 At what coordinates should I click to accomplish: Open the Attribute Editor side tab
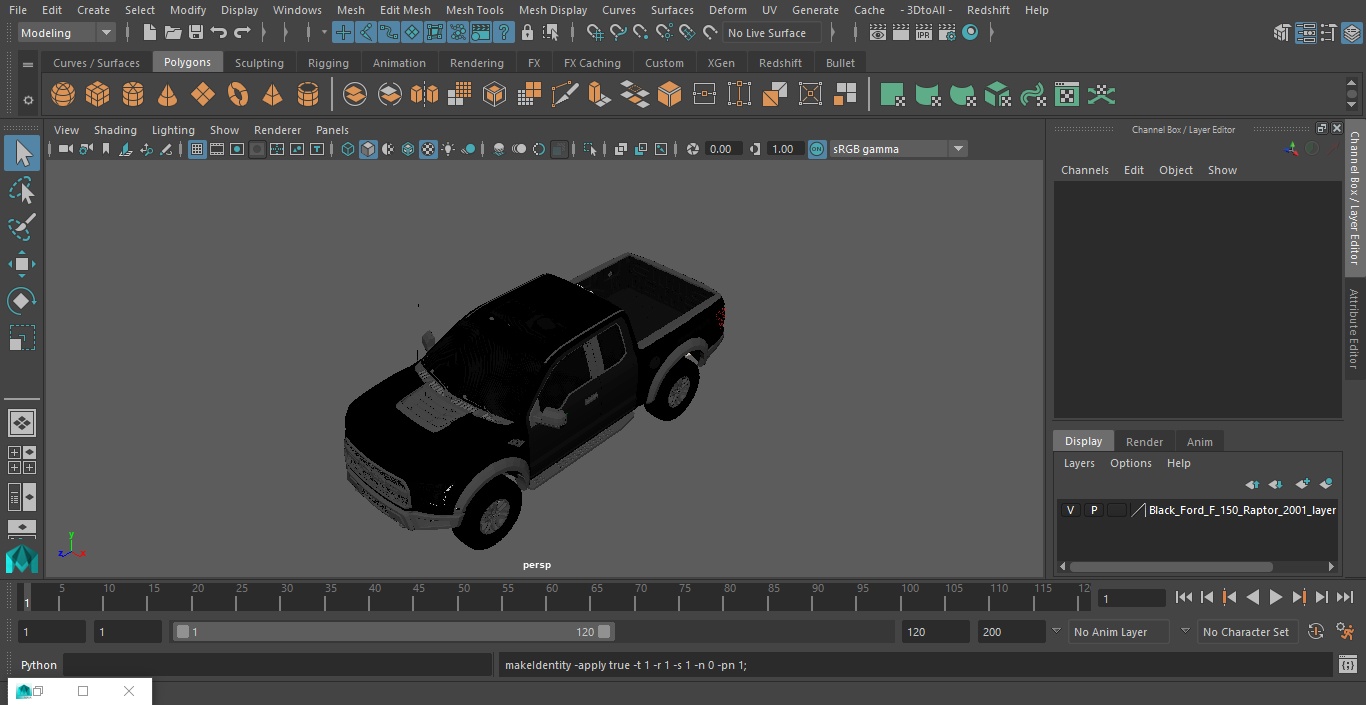[1354, 330]
